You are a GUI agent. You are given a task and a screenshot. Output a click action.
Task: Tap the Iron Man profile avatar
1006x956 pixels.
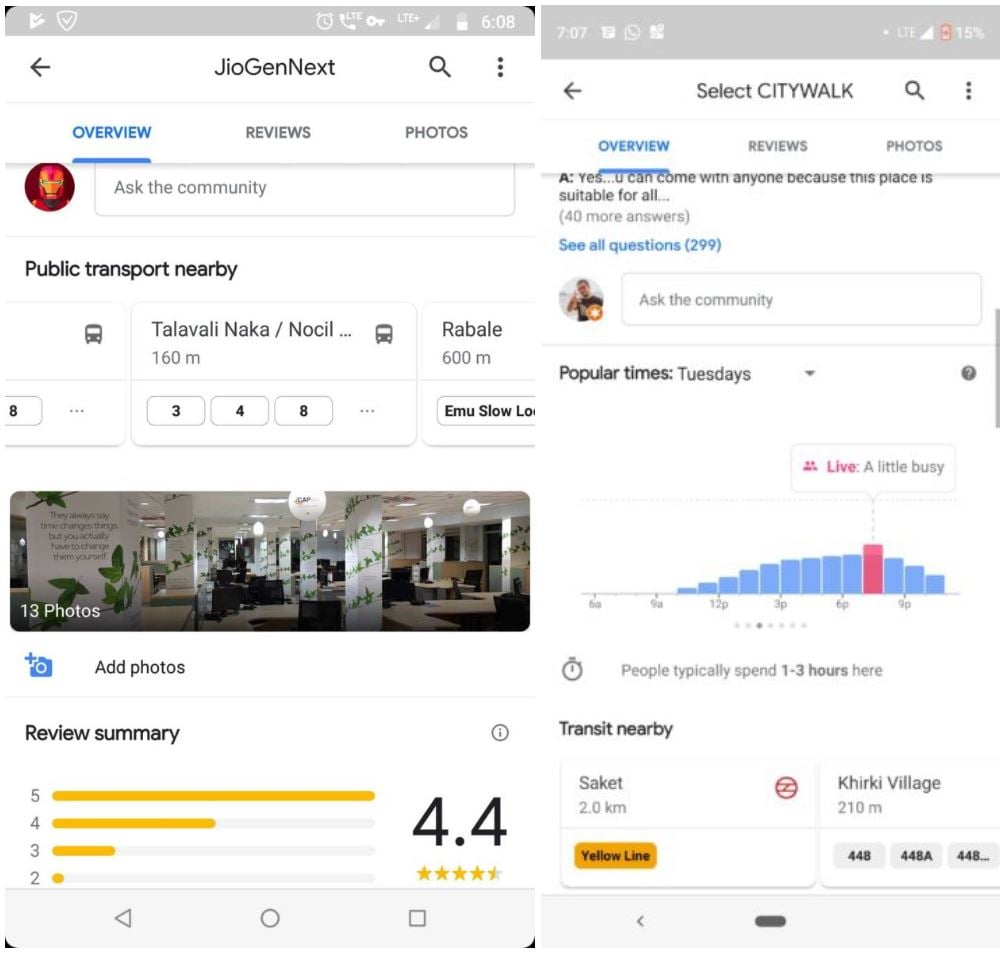point(49,187)
